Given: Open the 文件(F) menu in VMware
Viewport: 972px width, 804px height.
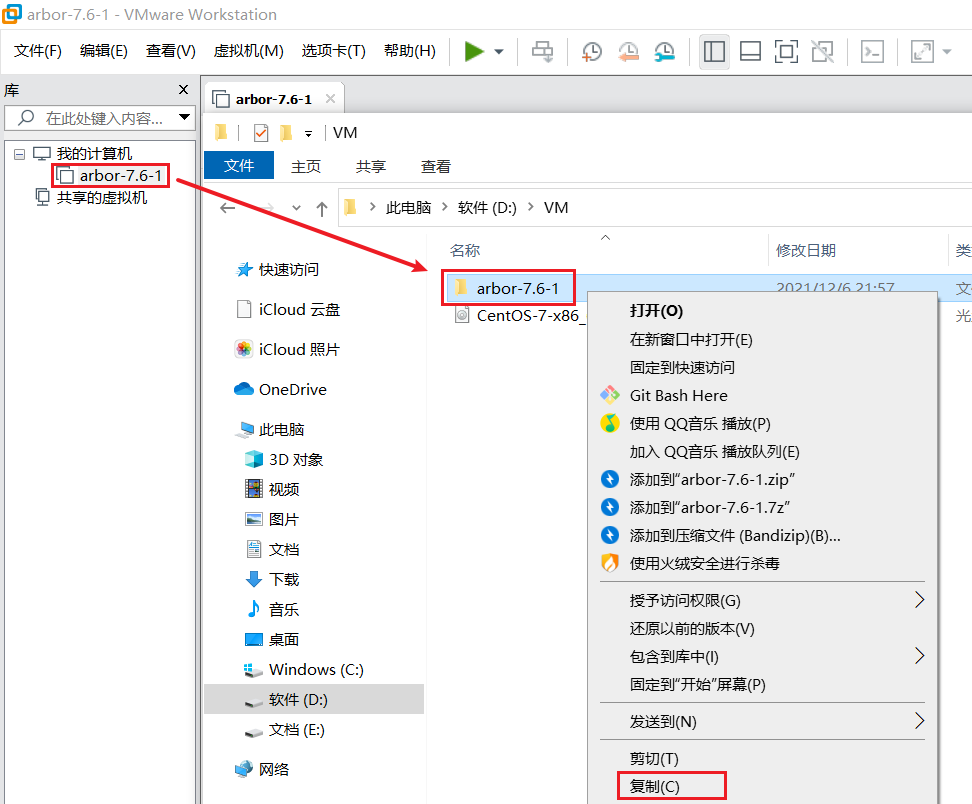Looking at the screenshot, I should click(38, 51).
